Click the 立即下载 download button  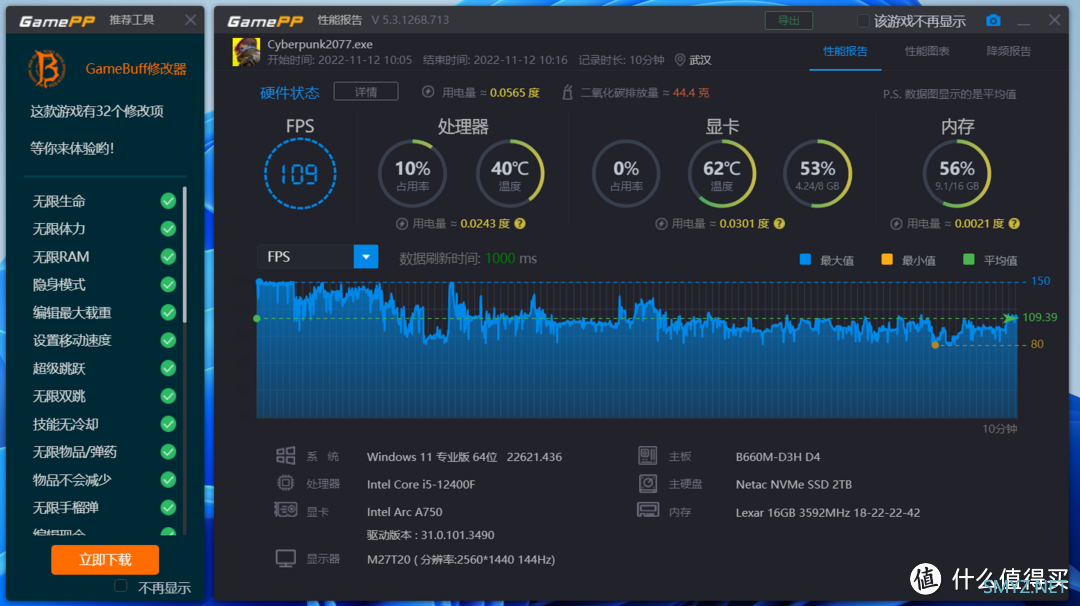(105, 559)
